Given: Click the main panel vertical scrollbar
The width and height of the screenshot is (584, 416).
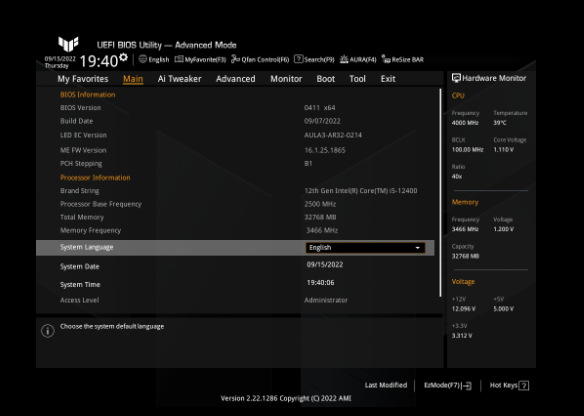Looking at the screenshot, I should tap(441, 193).
